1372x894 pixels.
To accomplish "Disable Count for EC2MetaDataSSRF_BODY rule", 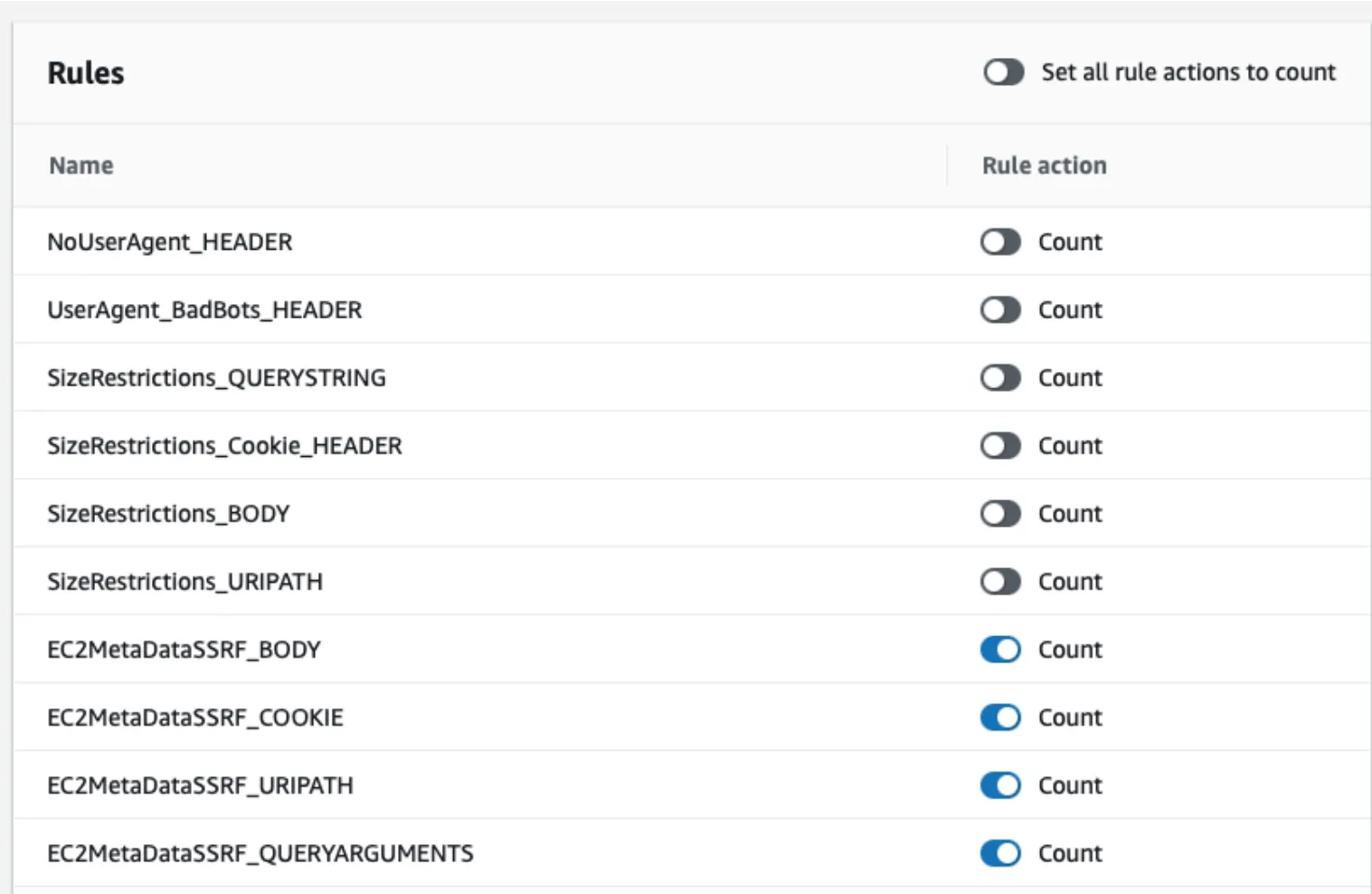I will point(999,649).
